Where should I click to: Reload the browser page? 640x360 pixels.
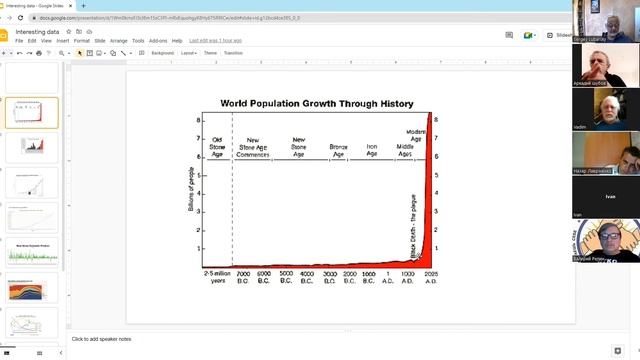point(20,18)
